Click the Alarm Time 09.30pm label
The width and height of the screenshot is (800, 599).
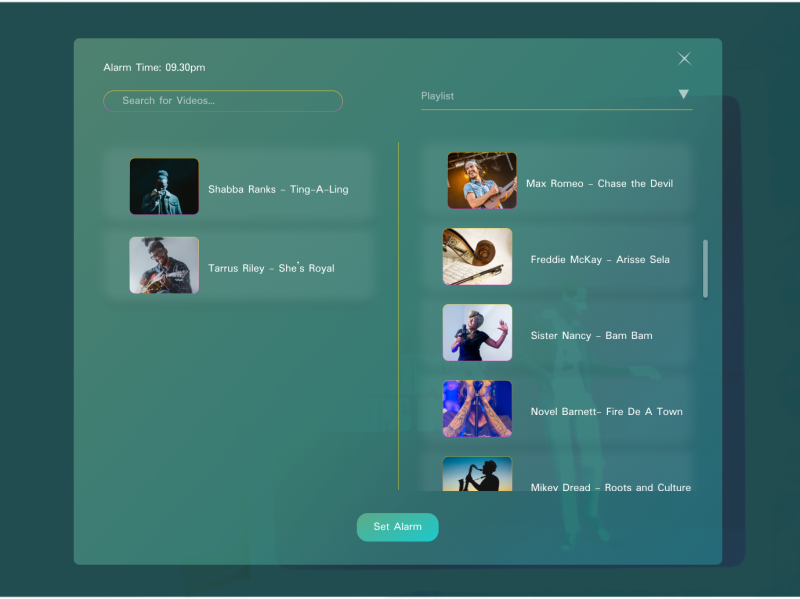point(152,67)
